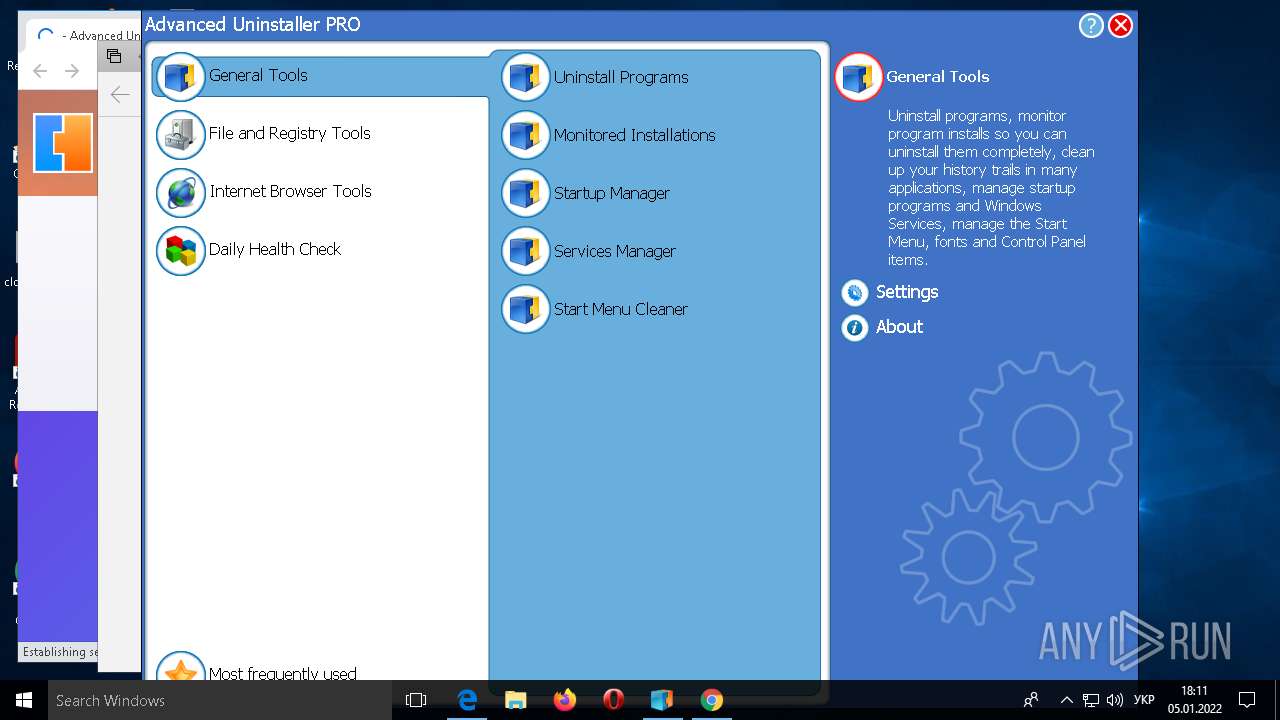Click the Uninstall Programs icon
The width and height of the screenshot is (1280, 720).
tap(525, 78)
